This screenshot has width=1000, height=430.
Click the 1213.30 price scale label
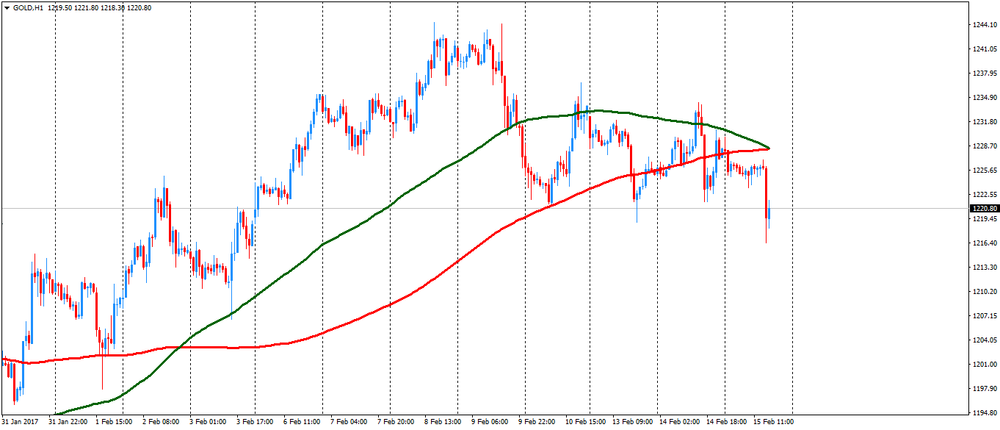983,267
